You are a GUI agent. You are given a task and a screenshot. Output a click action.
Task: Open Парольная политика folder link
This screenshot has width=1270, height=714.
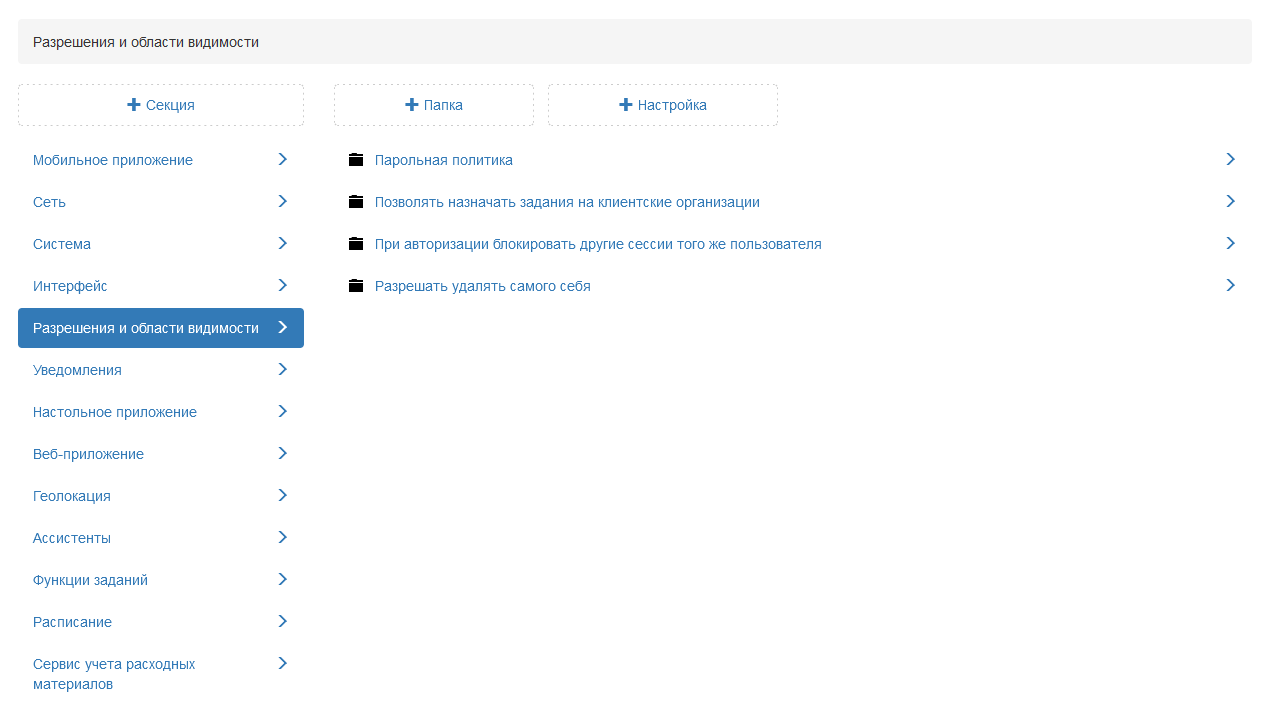tap(443, 160)
